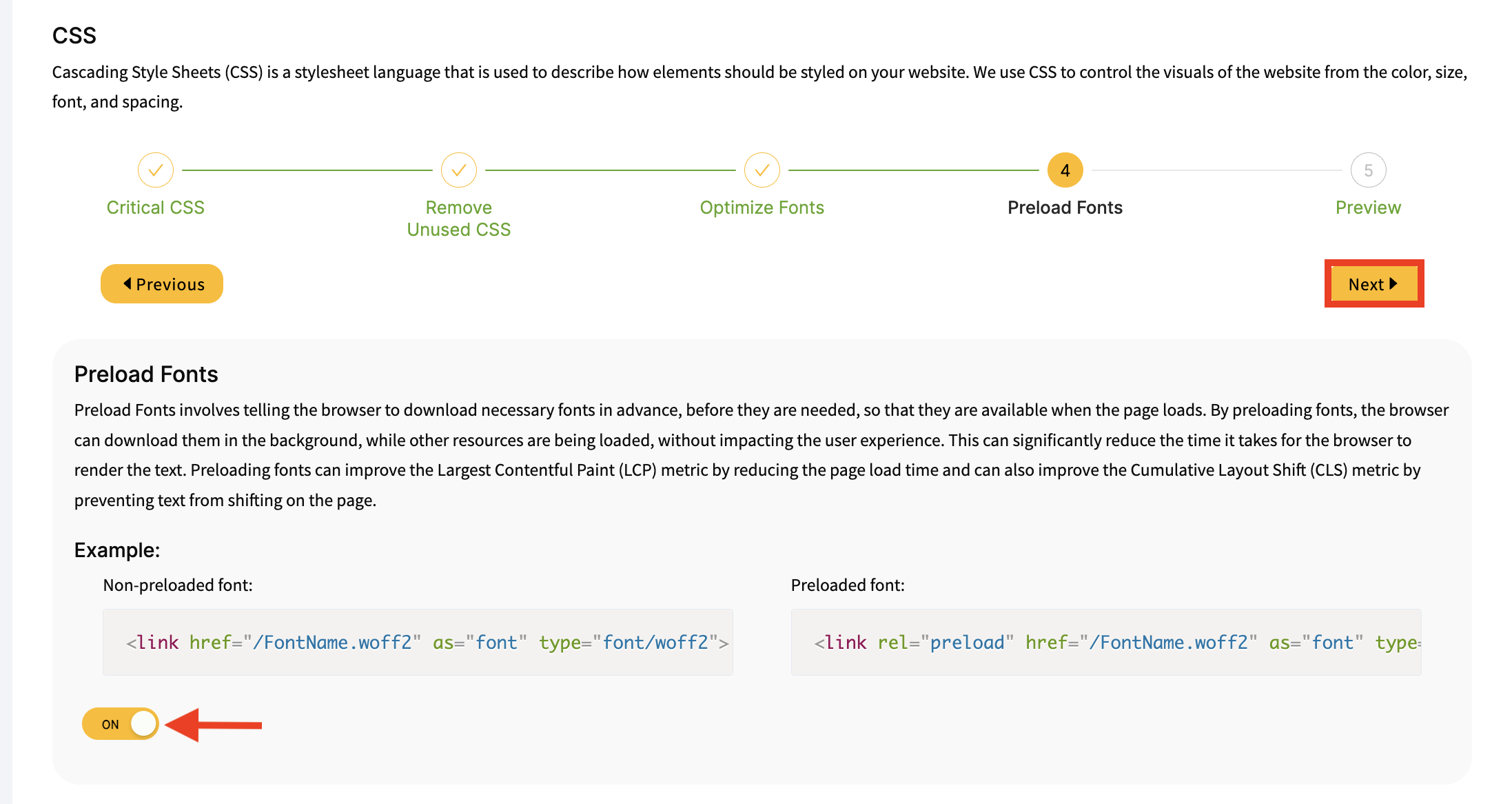This screenshot has height=804, width=1512.
Task: Go to the Critical CSS step label
Action: click(156, 208)
